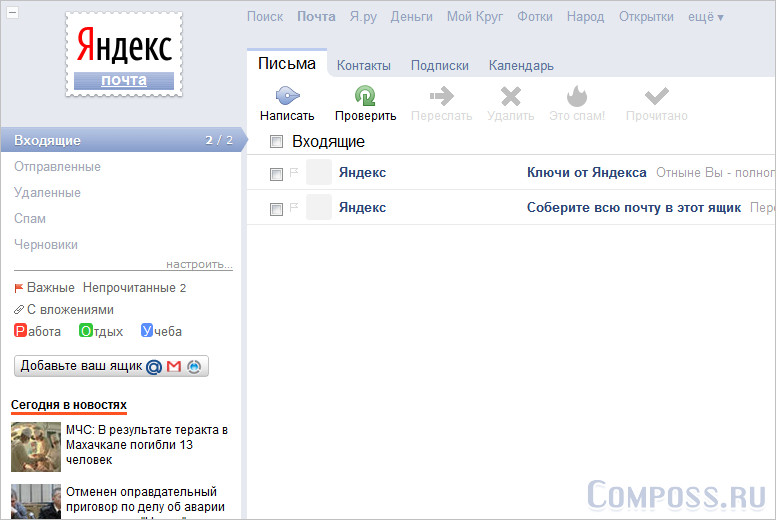Click the Это спам! flame icon
This screenshot has height=520, width=776.
pos(577,96)
